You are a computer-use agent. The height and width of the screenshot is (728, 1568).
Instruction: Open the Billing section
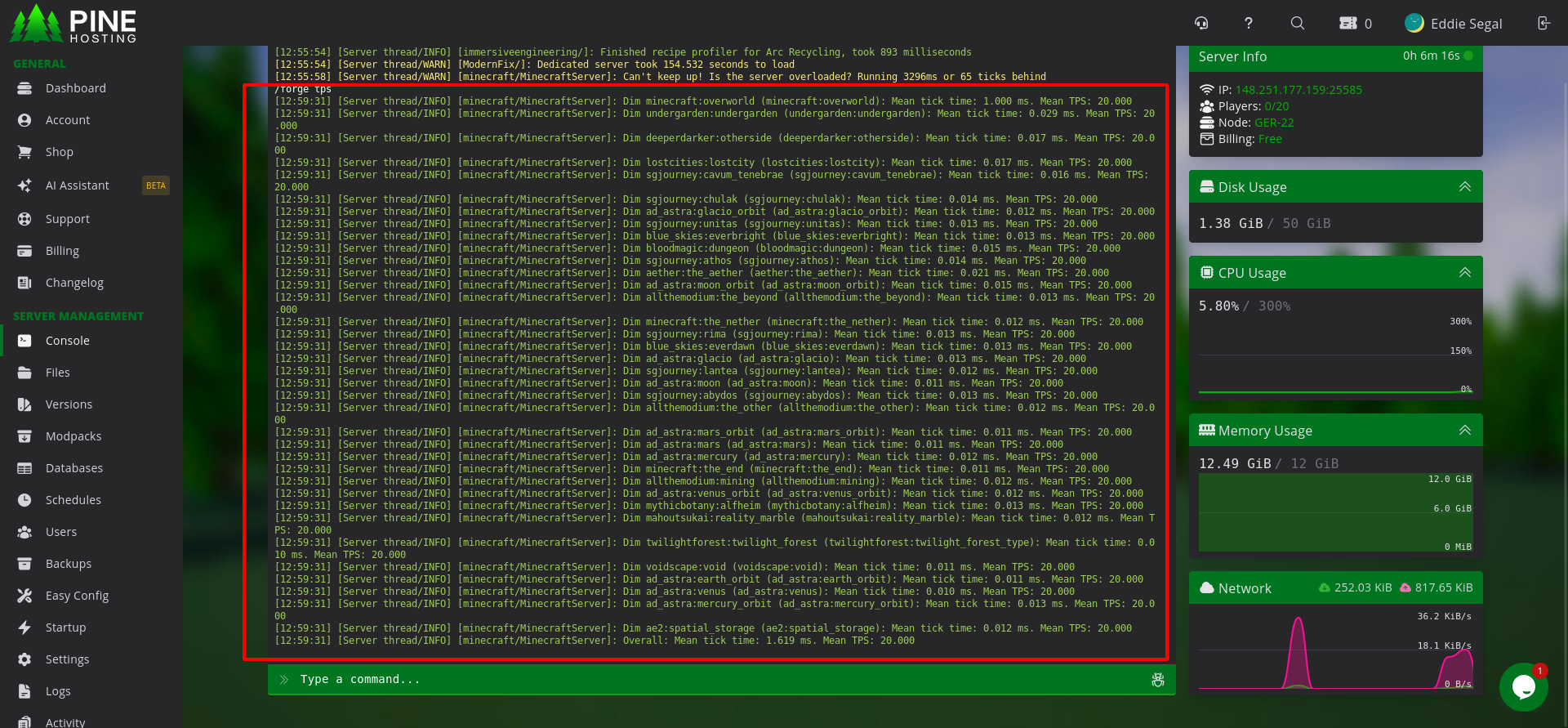[x=62, y=251]
